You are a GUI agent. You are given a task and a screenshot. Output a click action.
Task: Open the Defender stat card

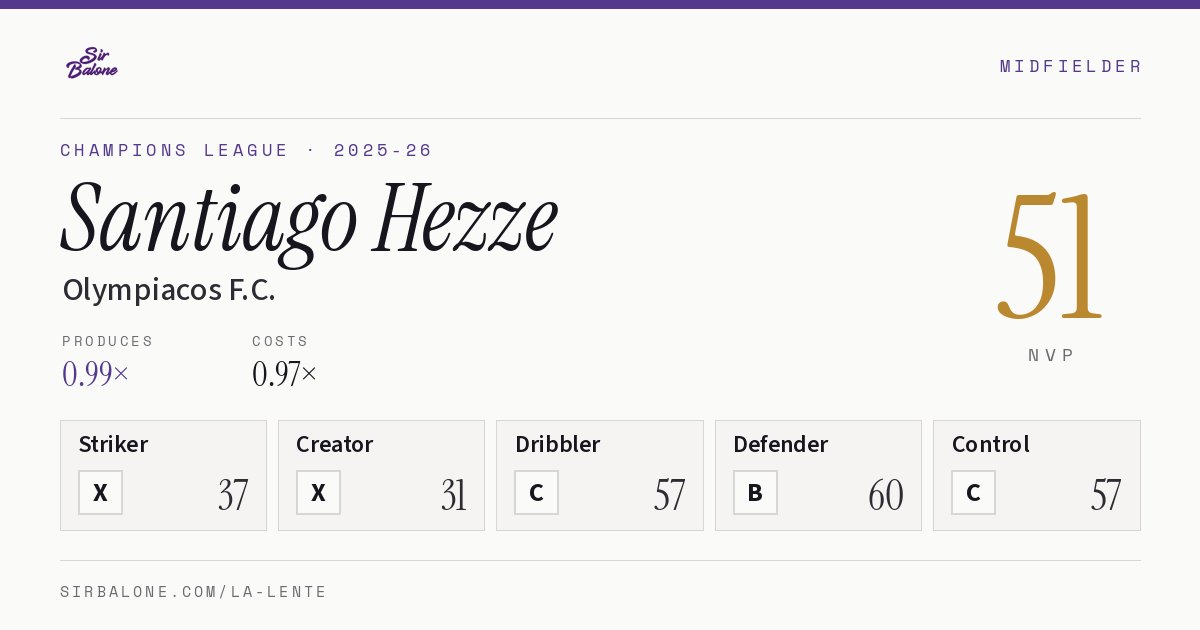click(818, 475)
